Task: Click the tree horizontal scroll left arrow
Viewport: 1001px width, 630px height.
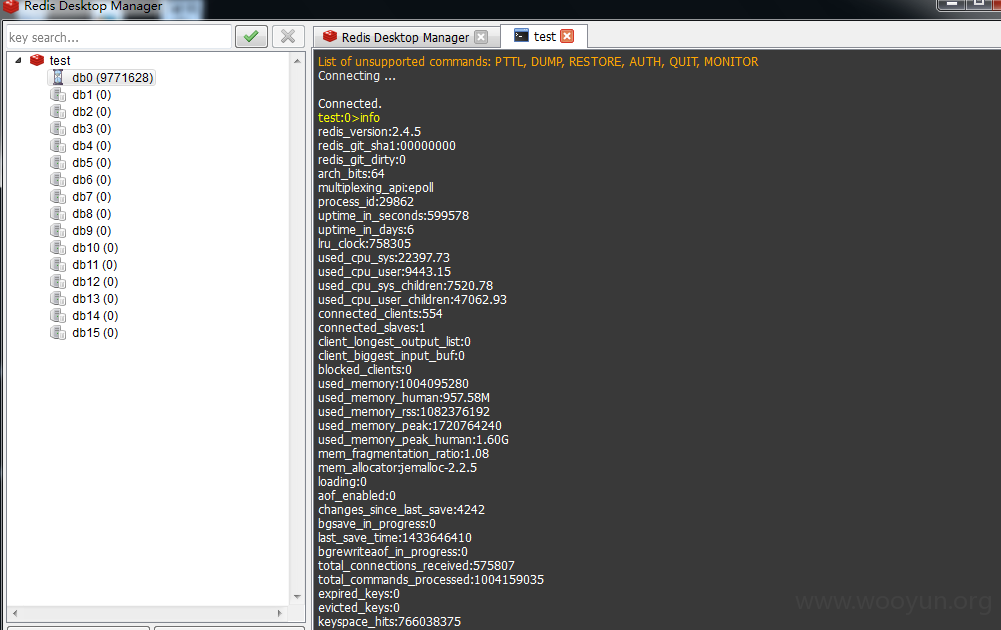Action: tap(15, 613)
